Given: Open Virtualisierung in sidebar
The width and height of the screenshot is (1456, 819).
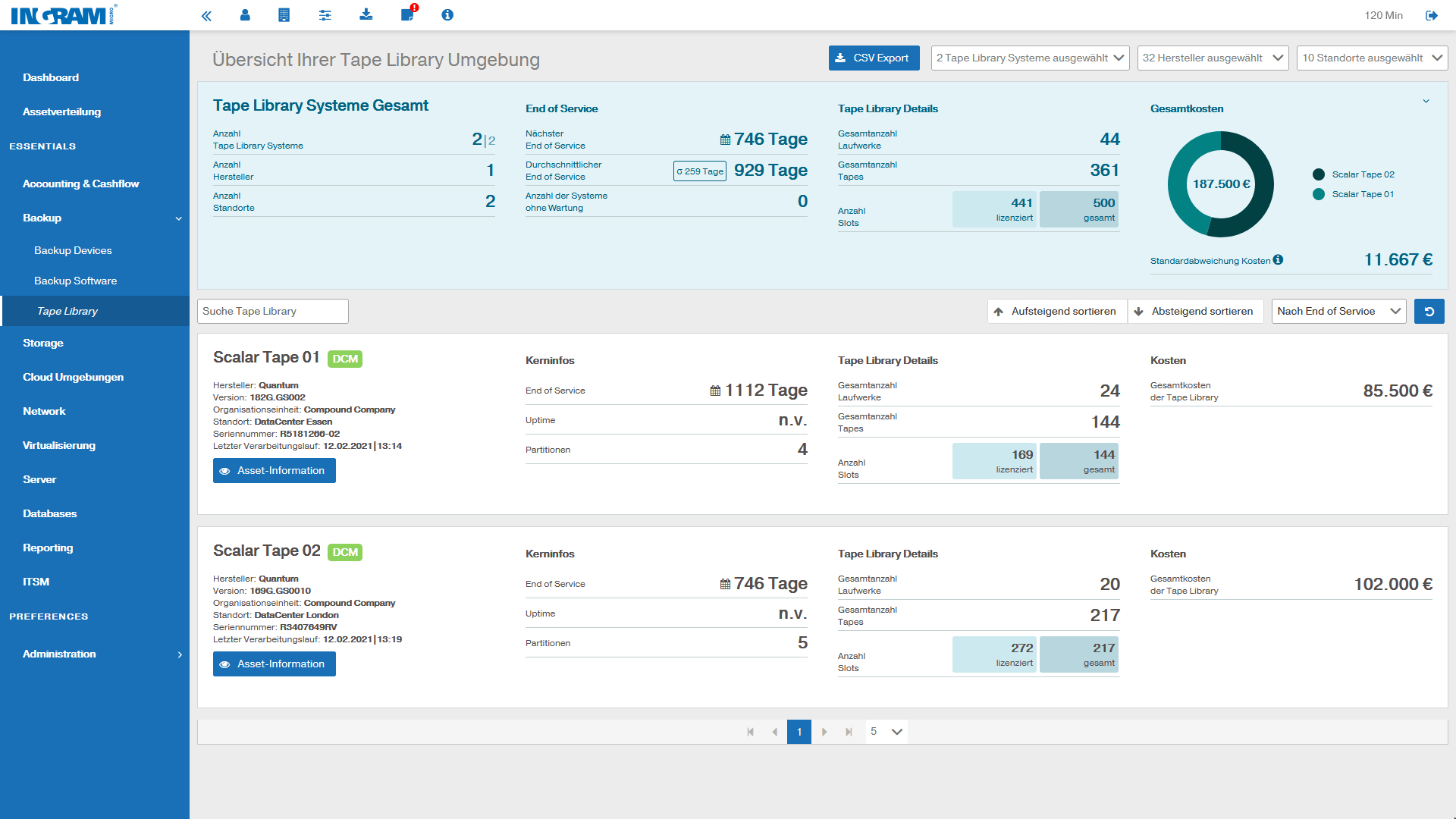Looking at the screenshot, I should (59, 445).
